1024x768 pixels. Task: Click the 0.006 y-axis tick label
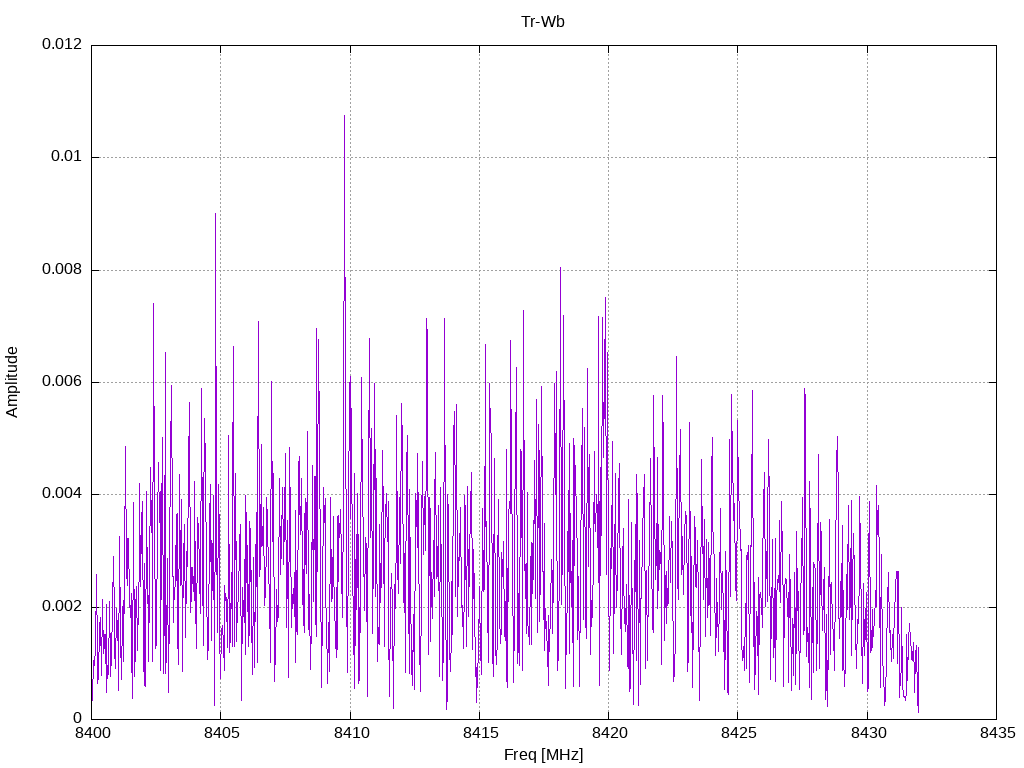coord(62,381)
